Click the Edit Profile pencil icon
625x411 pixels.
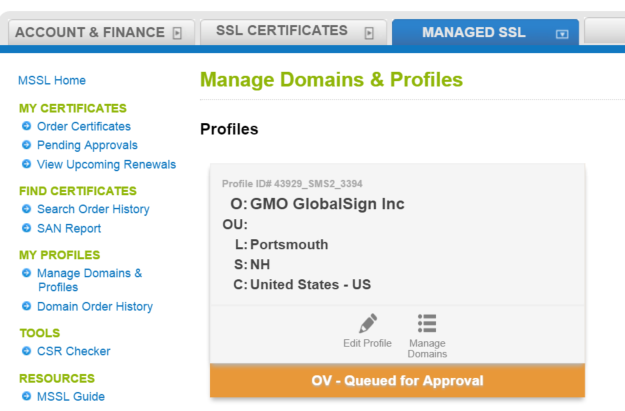tap(368, 323)
